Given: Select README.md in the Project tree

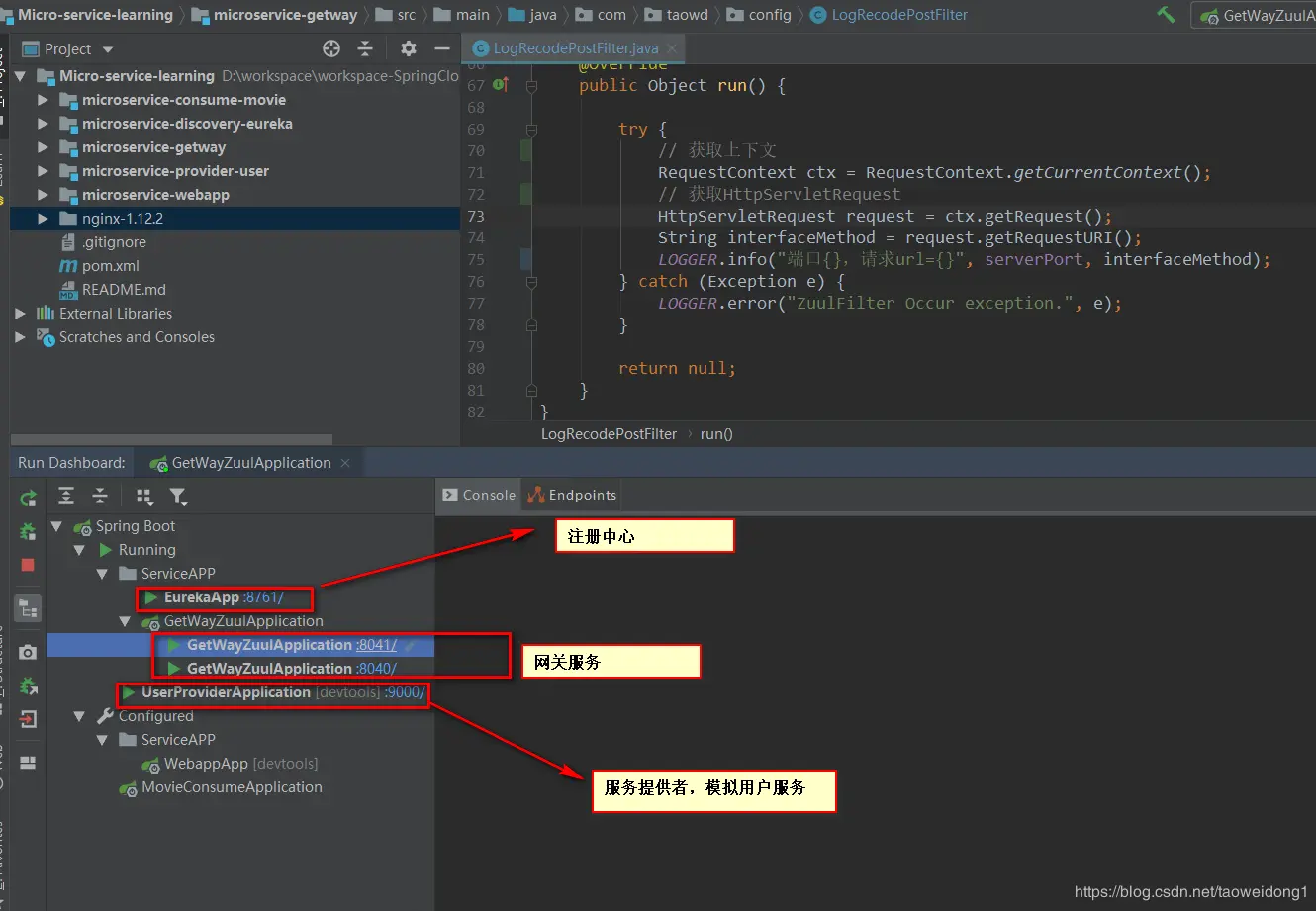Looking at the screenshot, I should pos(124,290).
